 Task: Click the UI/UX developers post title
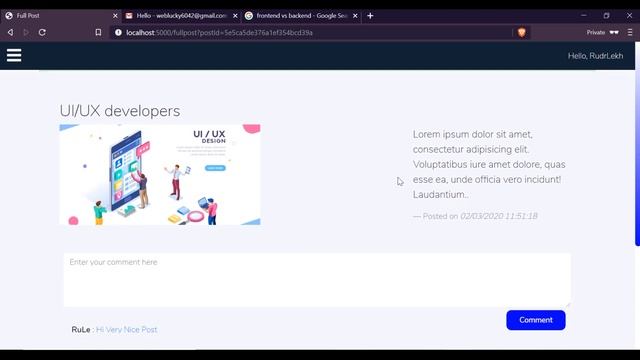point(120,111)
